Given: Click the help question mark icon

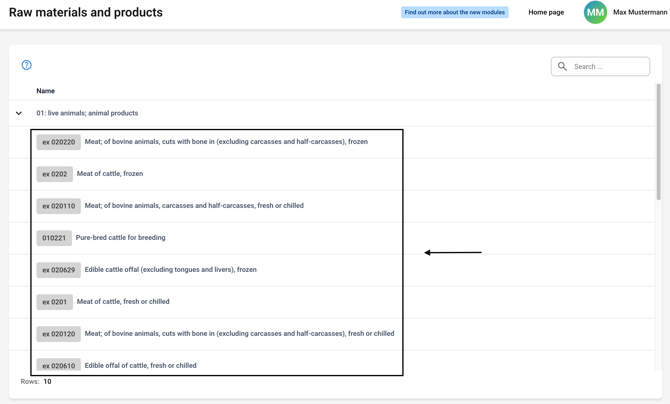Looking at the screenshot, I should [x=27, y=65].
